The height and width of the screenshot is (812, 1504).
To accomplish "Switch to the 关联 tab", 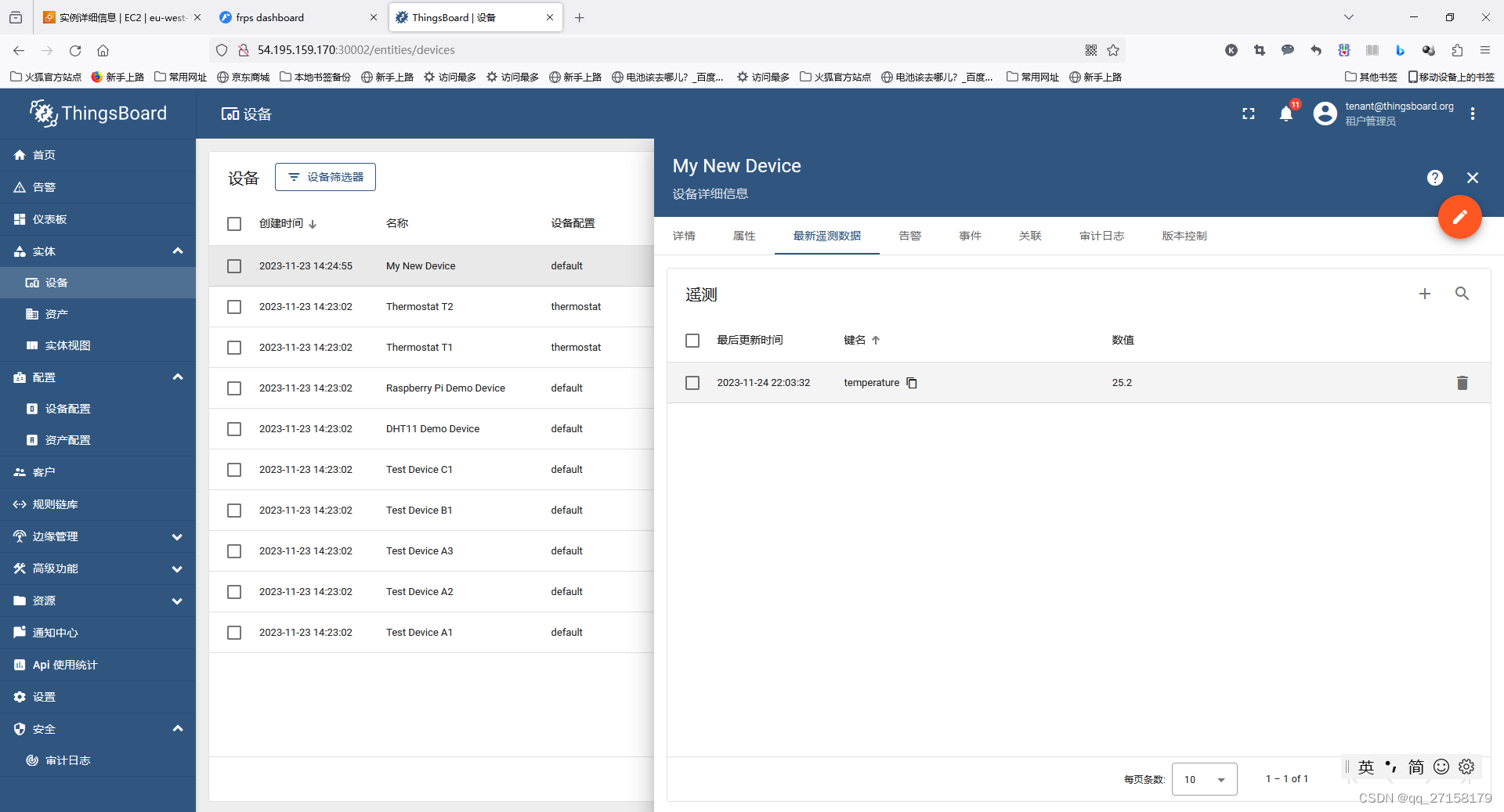I will tap(1031, 236).
